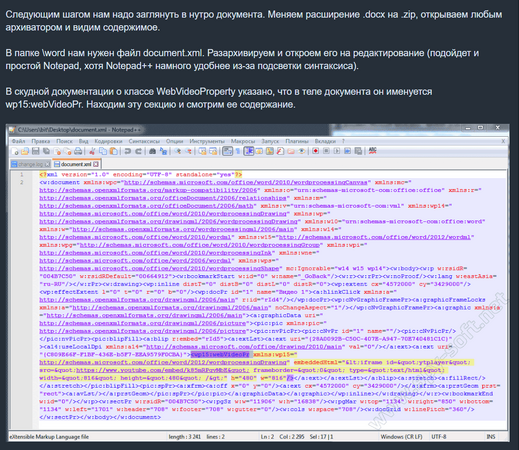This screenshot has height=450, width=519.
Task: Click eXtensible Markup Language file status text
Action: 49,437
